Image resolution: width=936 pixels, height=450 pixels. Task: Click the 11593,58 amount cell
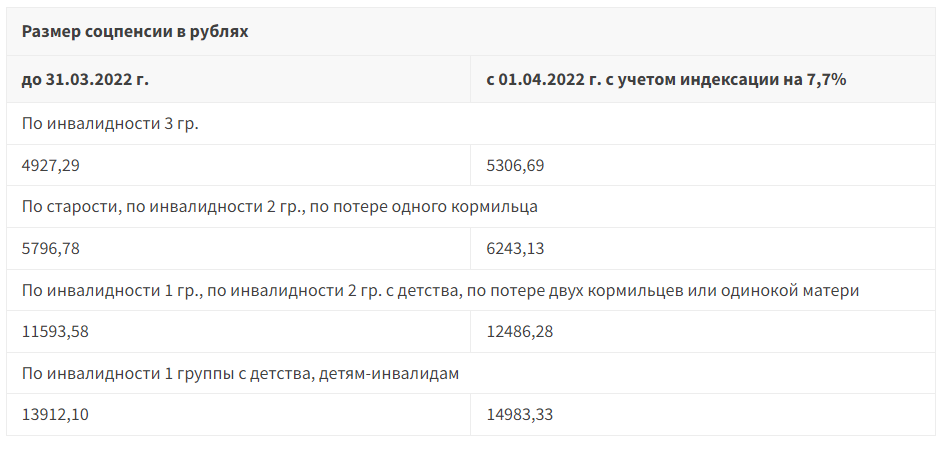[x=54, y=331]
